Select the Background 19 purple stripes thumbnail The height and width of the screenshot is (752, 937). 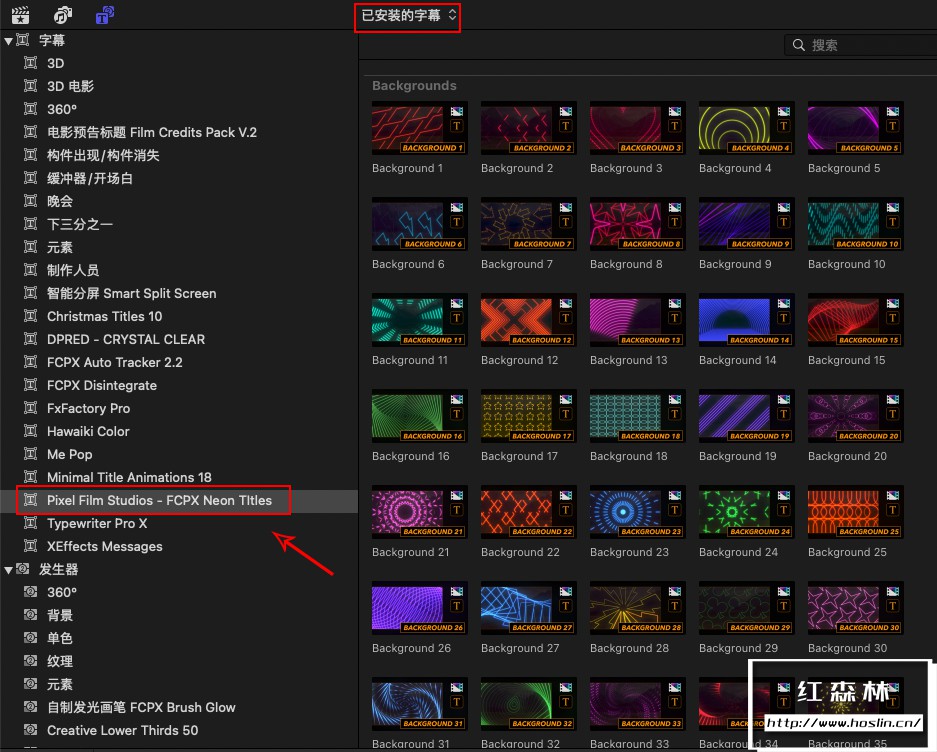[746, 416]
